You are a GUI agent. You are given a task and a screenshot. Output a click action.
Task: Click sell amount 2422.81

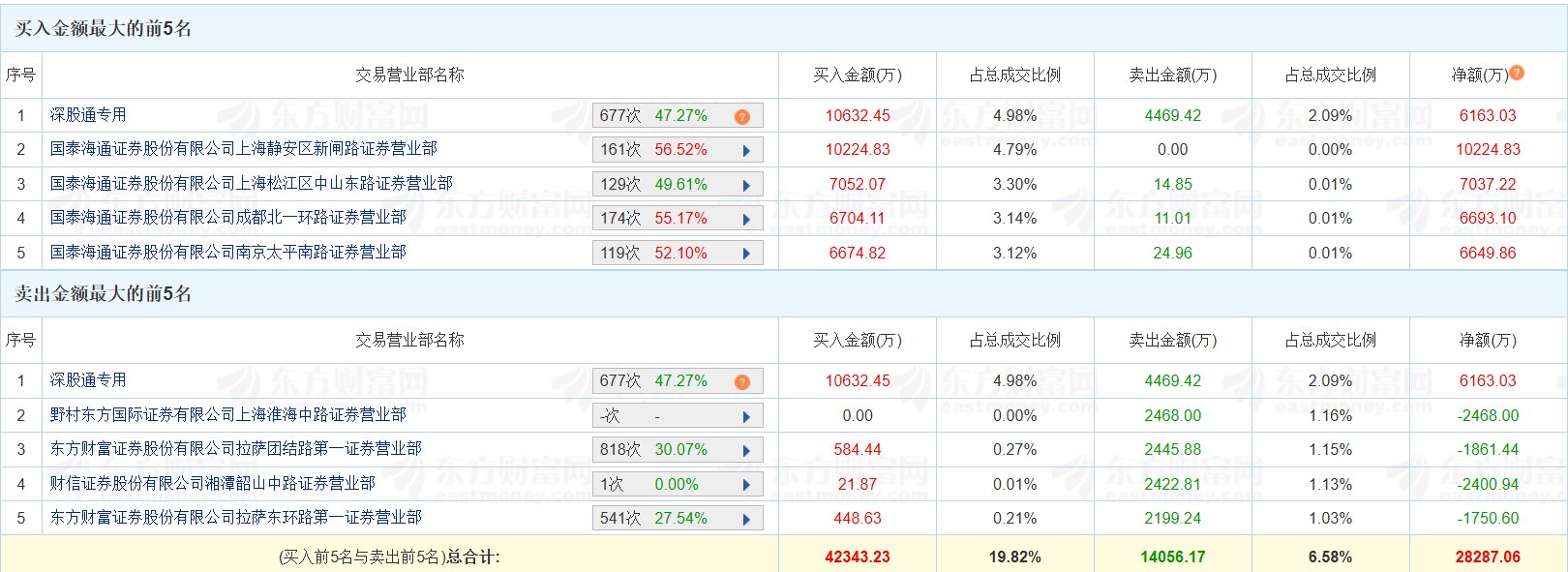tap(1173, 484)
